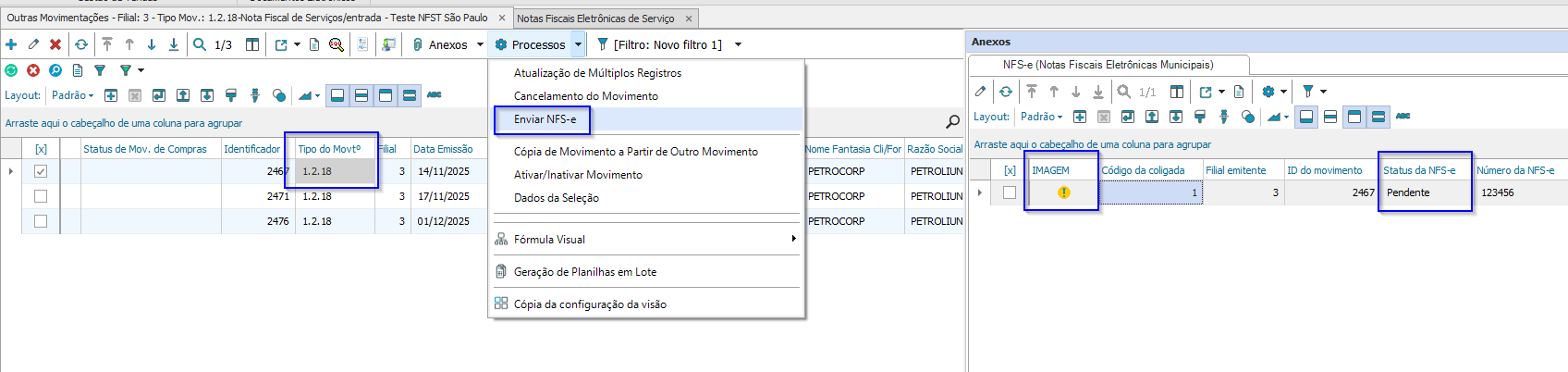Image resolution: width=1568 pixels, height=372 pixels.
Task: Click the yellow warning icon in IMAGEM column
Action: click(x=1063, y=192)
